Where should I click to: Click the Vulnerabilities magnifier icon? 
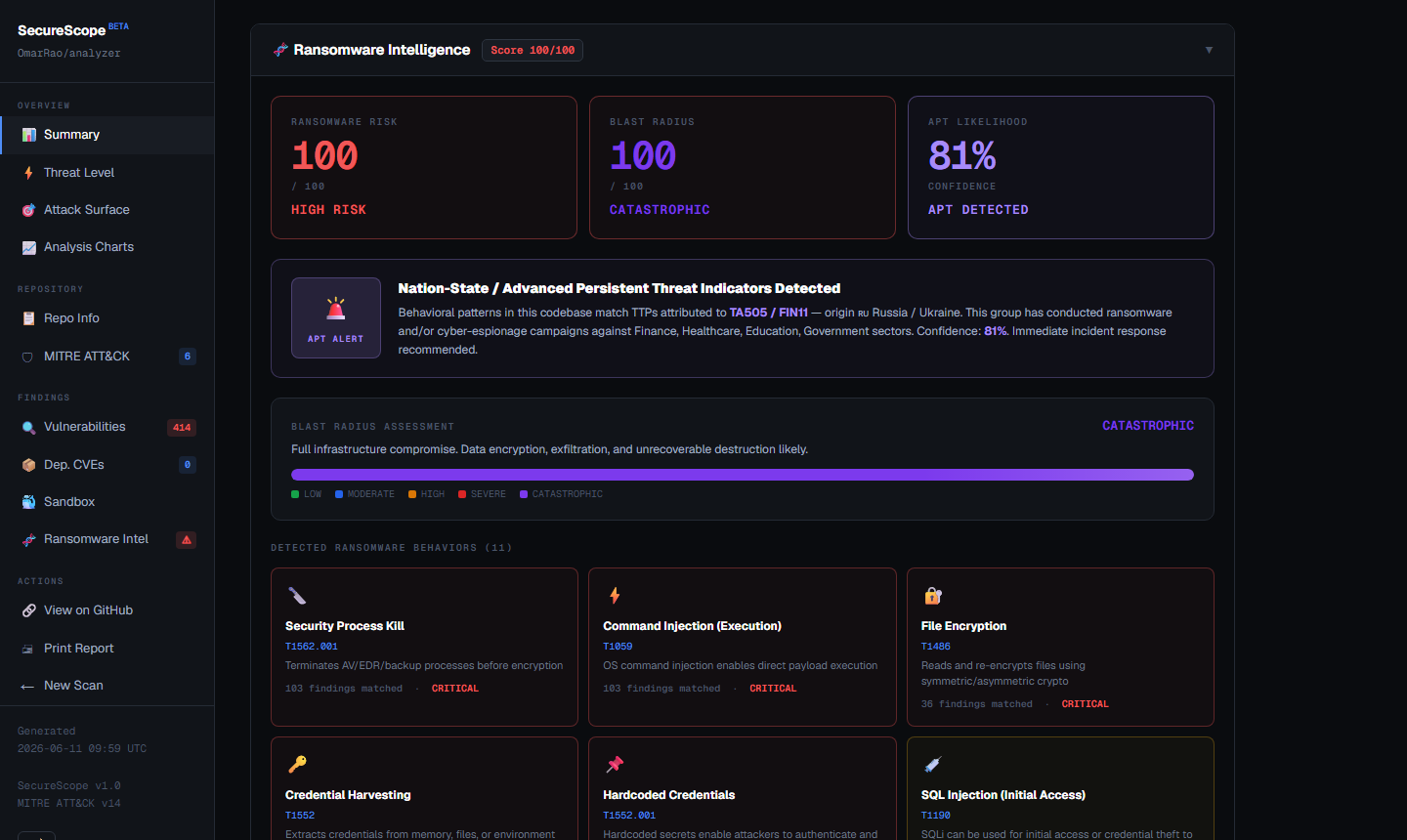pyautogui.click(x=28, y=427)
